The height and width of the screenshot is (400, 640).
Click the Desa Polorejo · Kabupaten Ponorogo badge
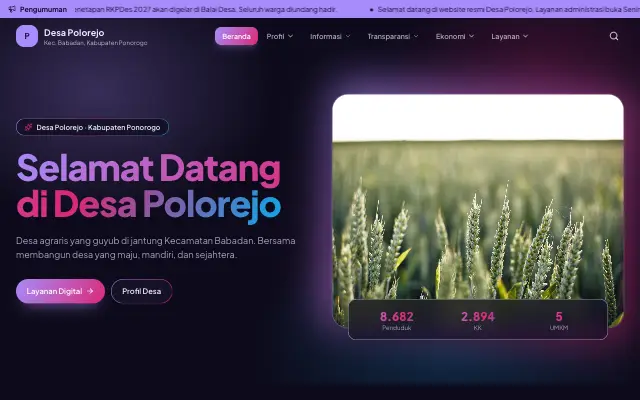click(x=92, y=127)
